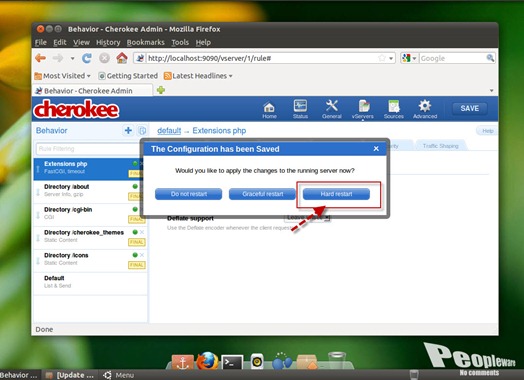Open the File menu
Screen dimensions: 524x380
click(x=40, y=42)
